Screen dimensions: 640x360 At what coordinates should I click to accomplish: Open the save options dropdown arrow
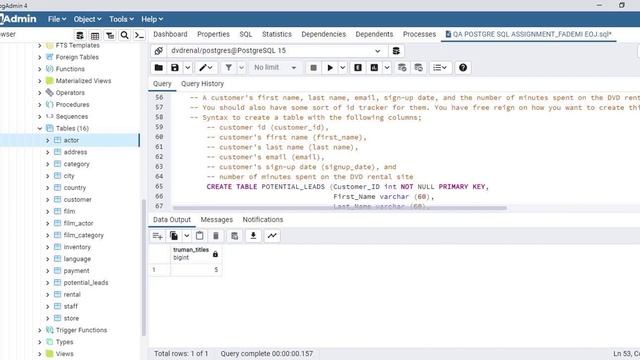(187, 68)
